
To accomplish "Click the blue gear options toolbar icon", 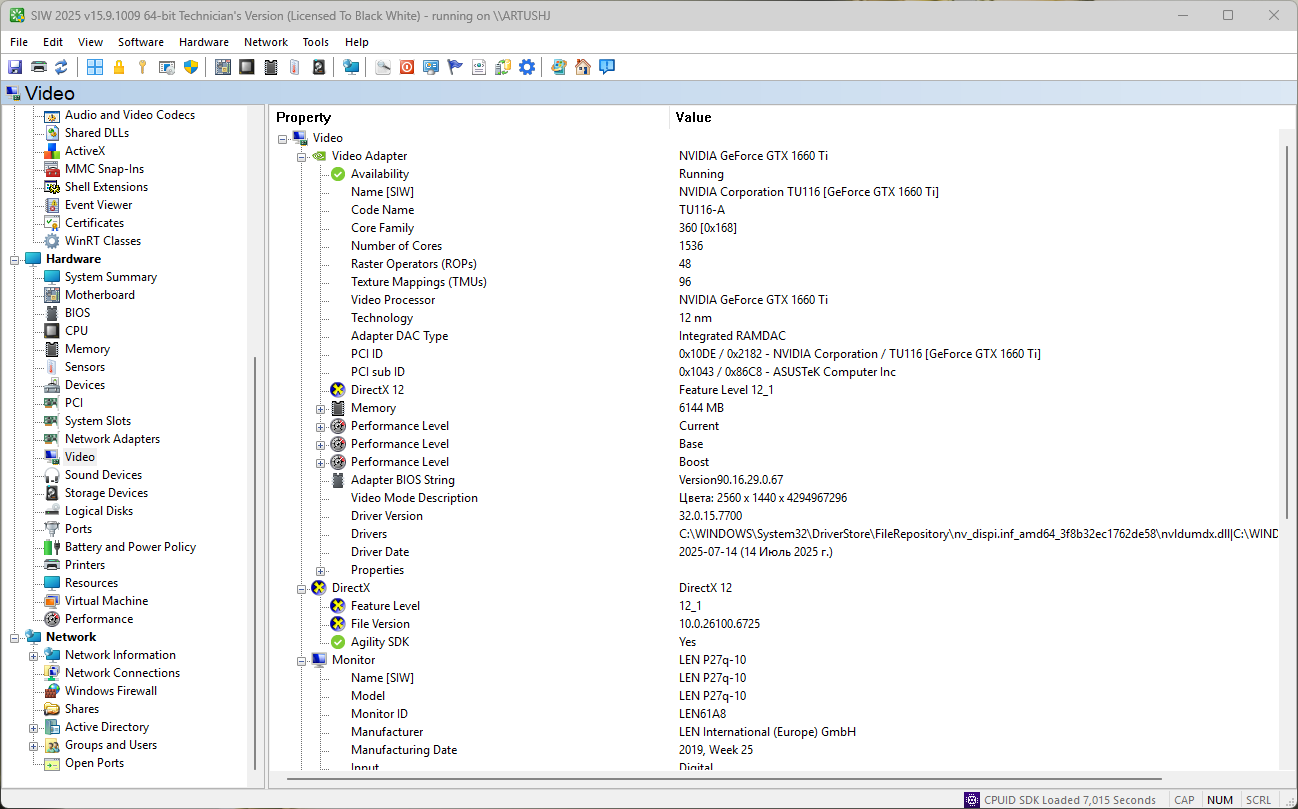I will click(527, 67).
